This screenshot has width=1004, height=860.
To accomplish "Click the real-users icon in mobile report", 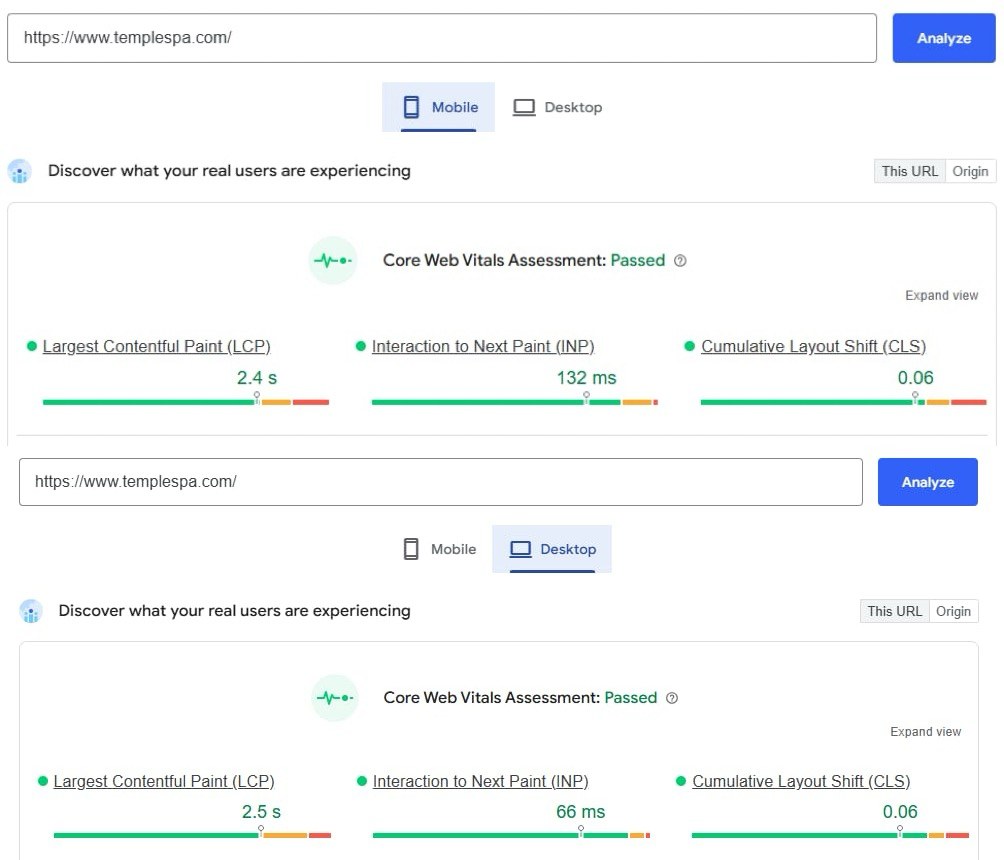I will pos(20,171).
